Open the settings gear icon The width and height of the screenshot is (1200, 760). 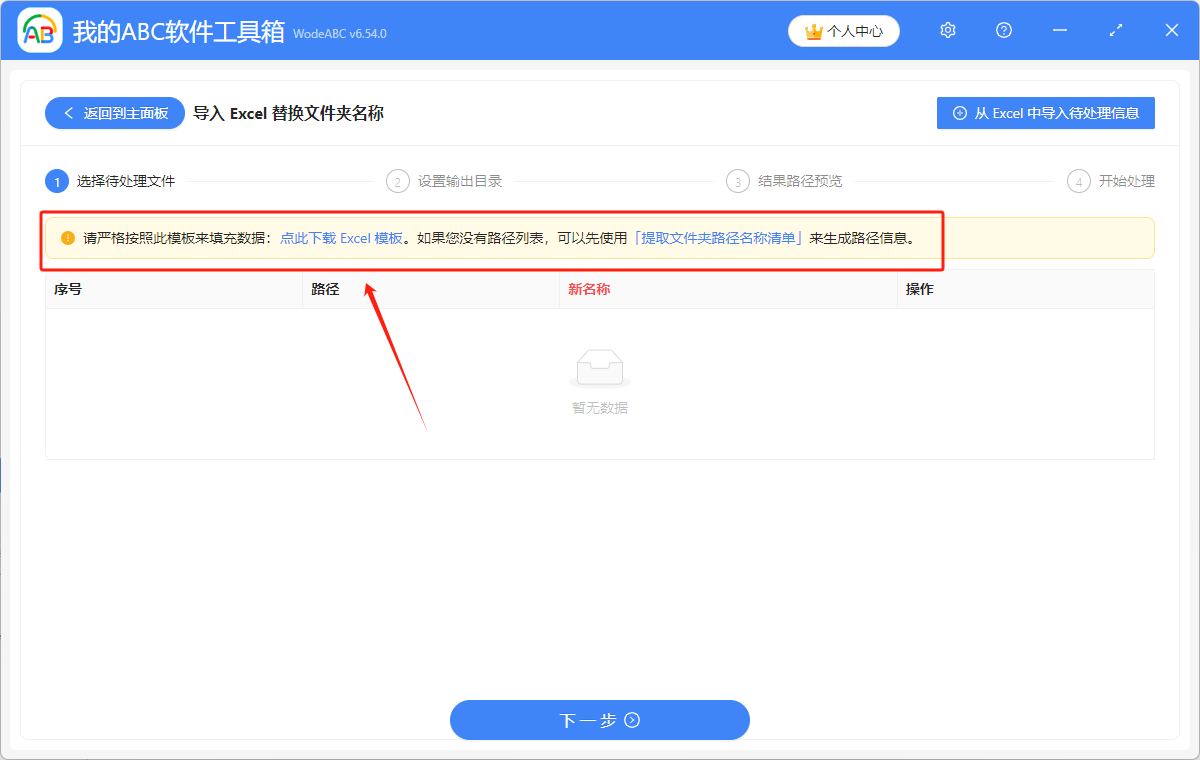pos(947,30)
